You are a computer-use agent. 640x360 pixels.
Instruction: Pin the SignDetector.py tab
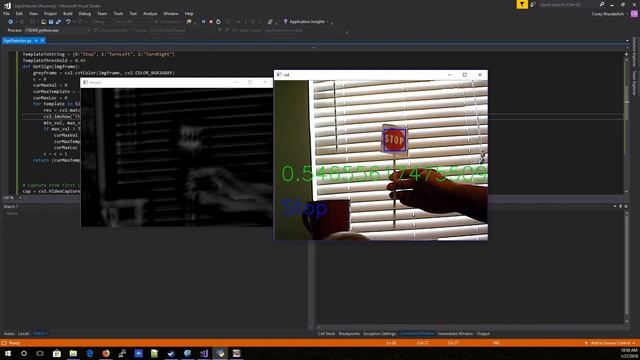click(x=36, y=41)
